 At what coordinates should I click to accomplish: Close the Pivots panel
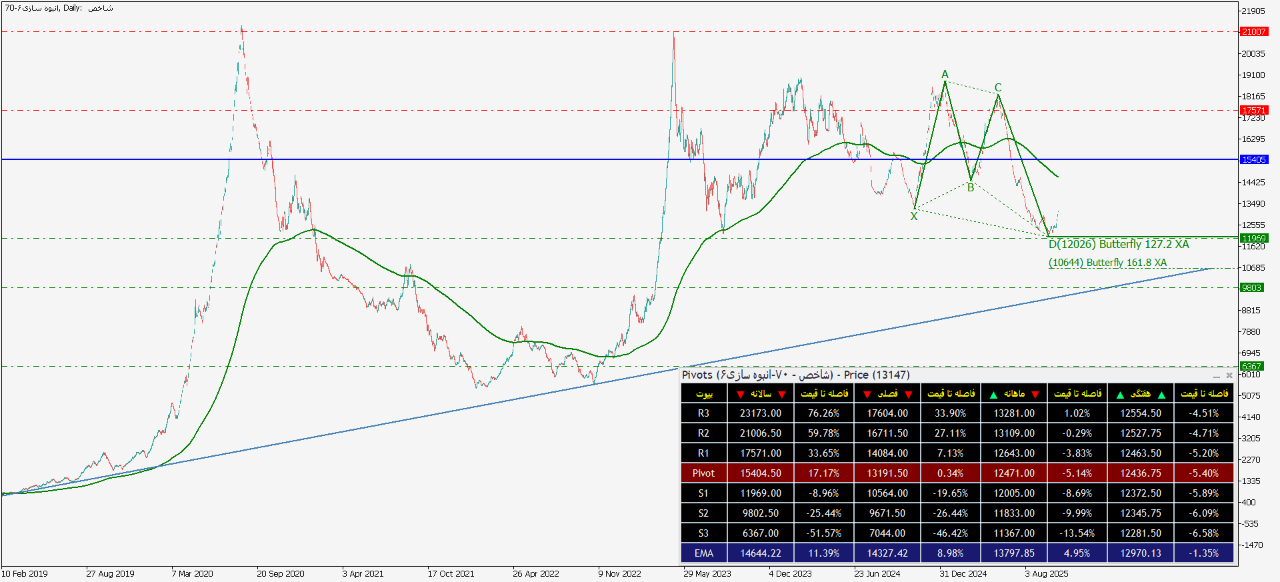point(1230,375)
